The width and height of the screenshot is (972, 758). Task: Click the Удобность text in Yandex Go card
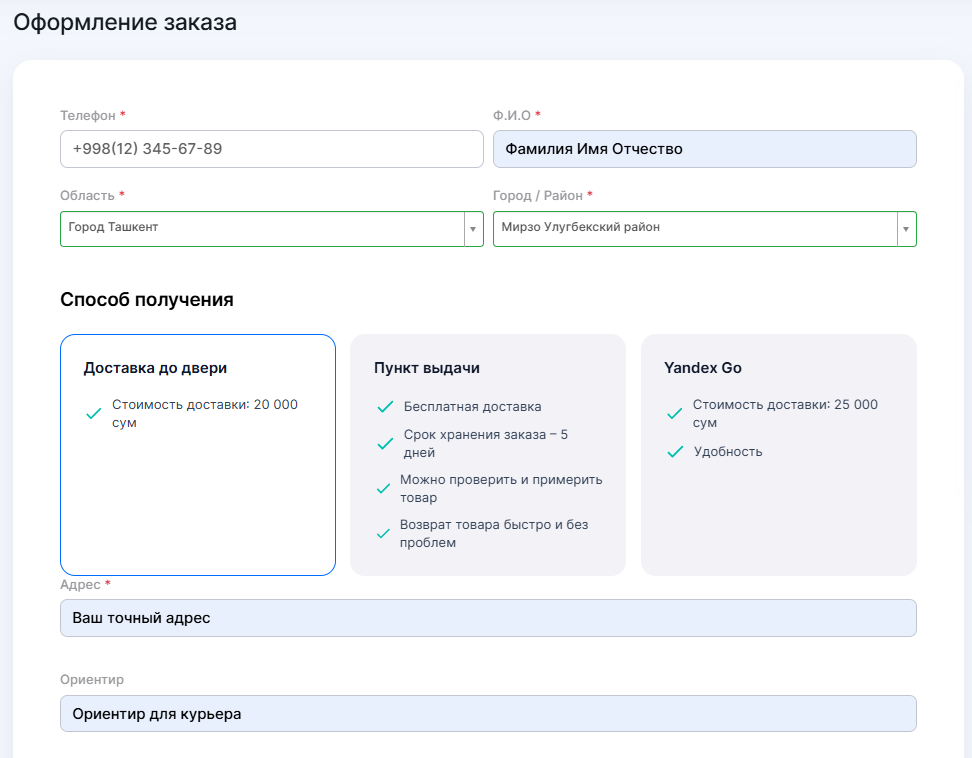pyautogui.click(x=728, y=451)
